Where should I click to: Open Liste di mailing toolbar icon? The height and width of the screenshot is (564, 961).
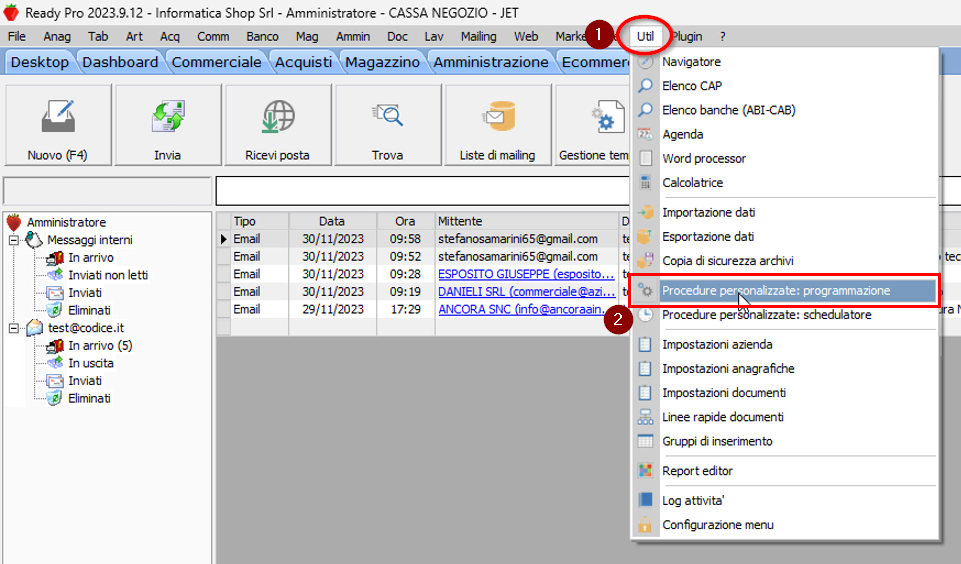point(498,116)
